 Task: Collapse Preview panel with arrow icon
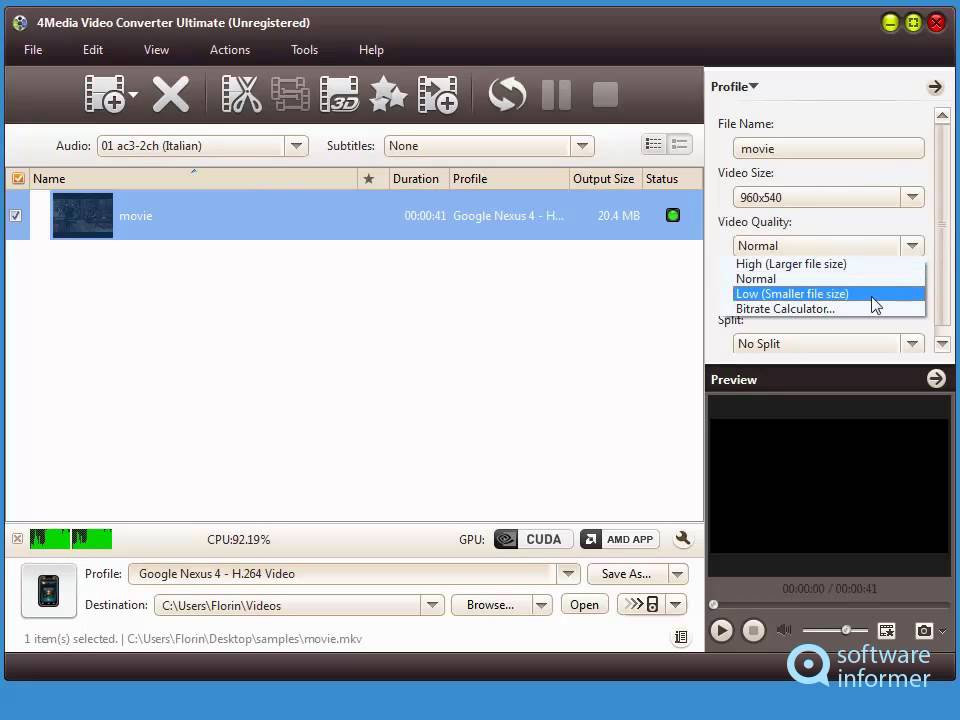pyautogui.click(x=936, y=379)
